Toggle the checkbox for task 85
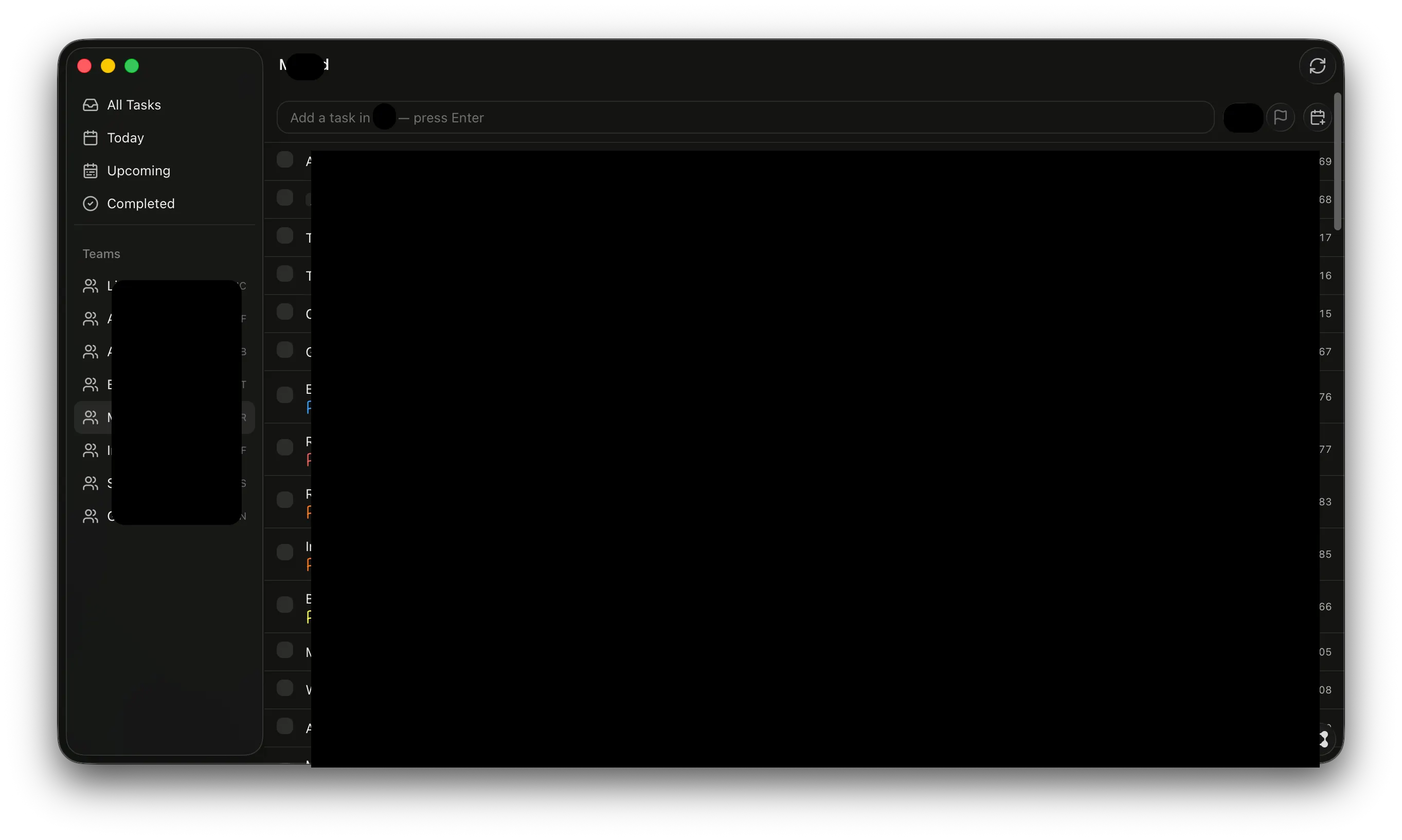This screenshot has height=840, width=1402. [x=285, y=553]
